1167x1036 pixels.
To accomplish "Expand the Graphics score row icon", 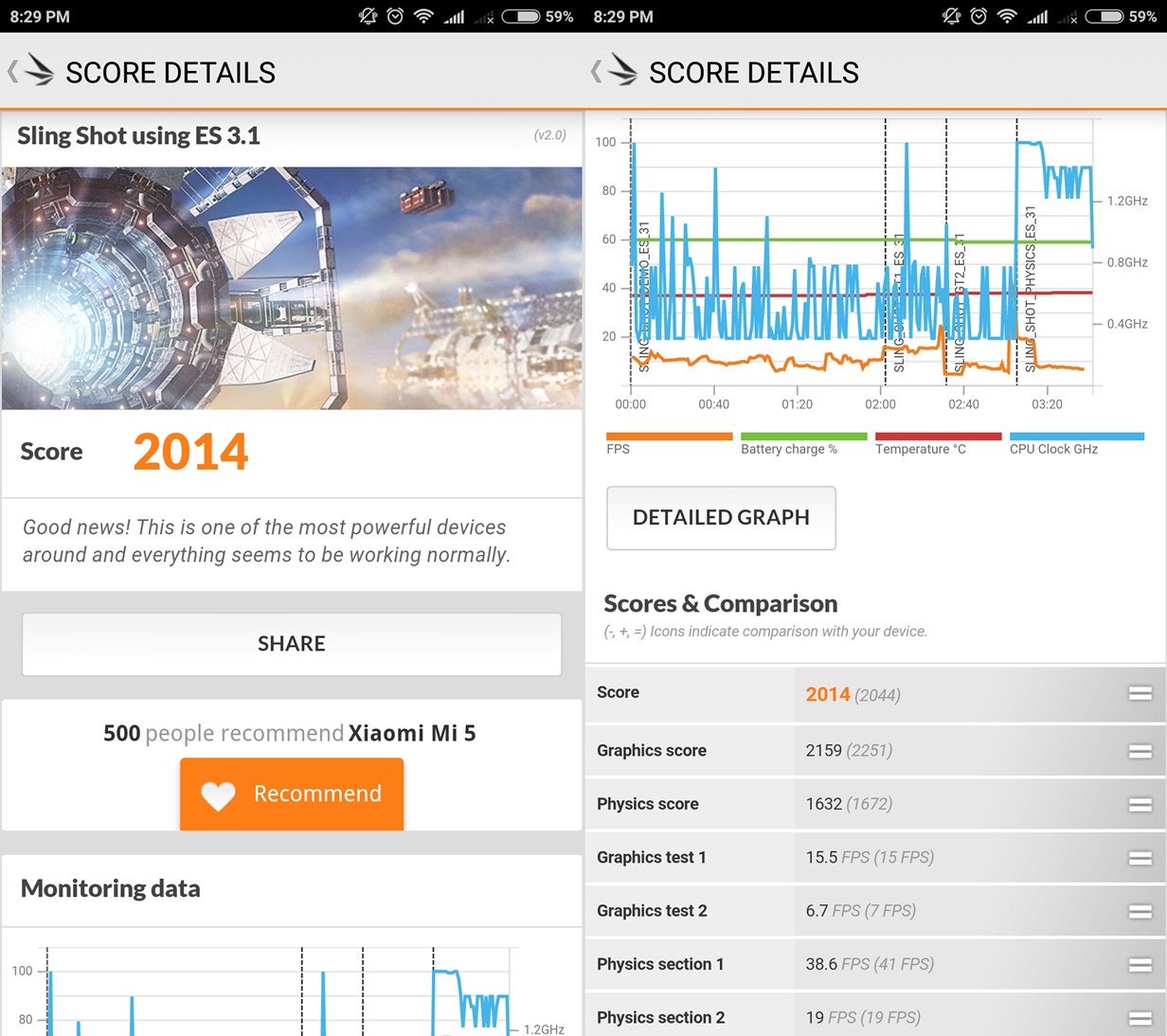I will pyautogui.click(x=1140, y=751).
